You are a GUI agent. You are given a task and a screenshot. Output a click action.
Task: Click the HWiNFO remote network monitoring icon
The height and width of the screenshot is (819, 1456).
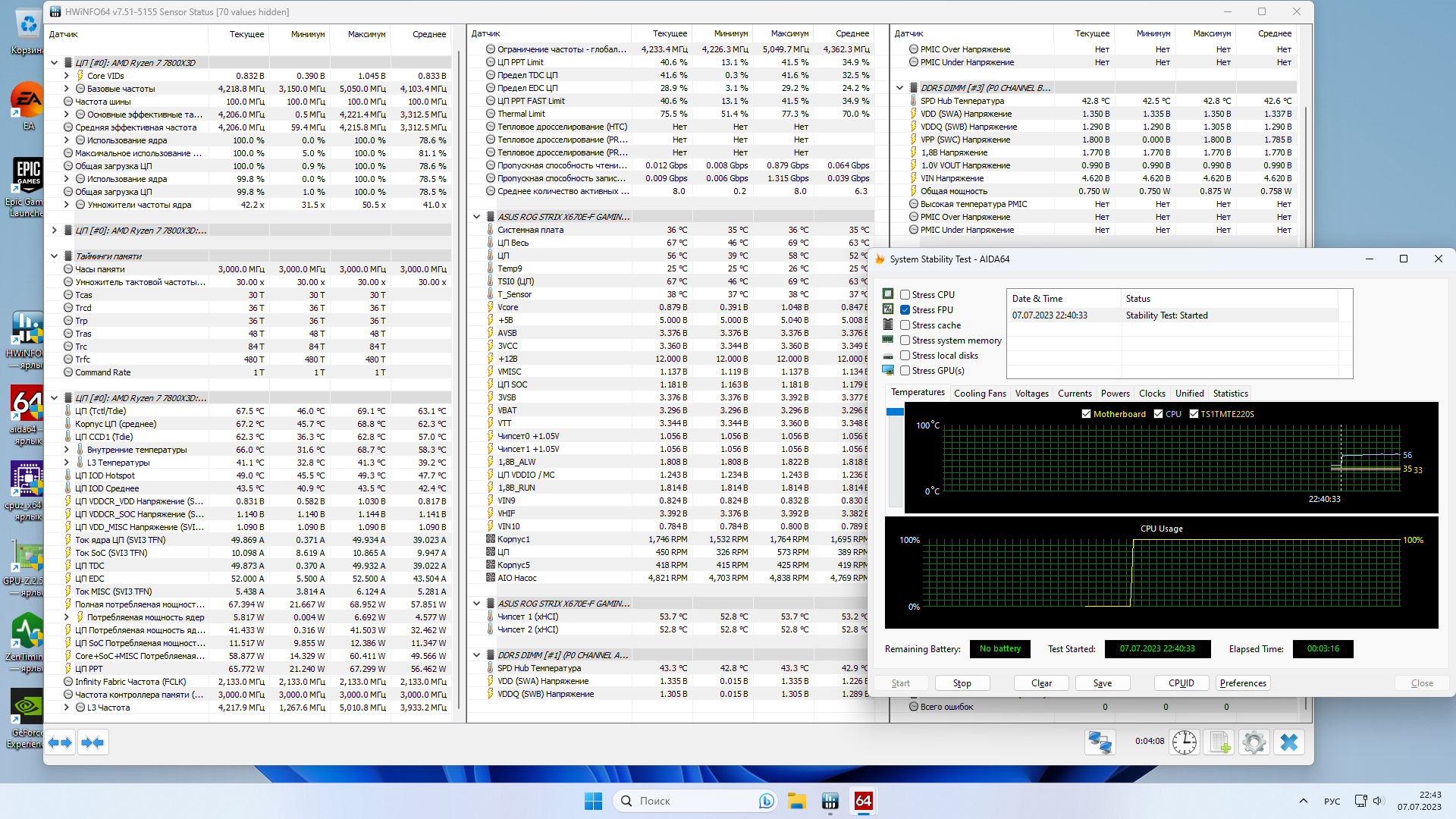tap(1100, 742)
